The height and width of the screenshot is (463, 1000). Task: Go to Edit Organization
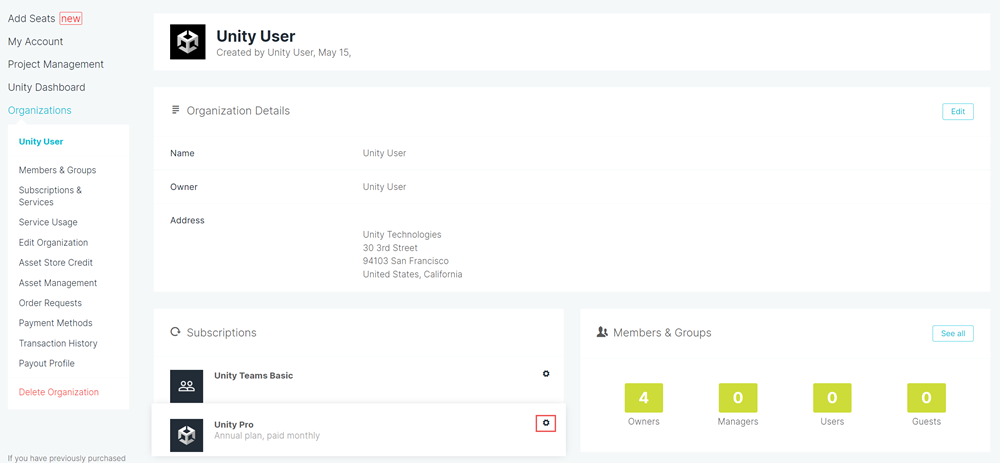point(54,242)
